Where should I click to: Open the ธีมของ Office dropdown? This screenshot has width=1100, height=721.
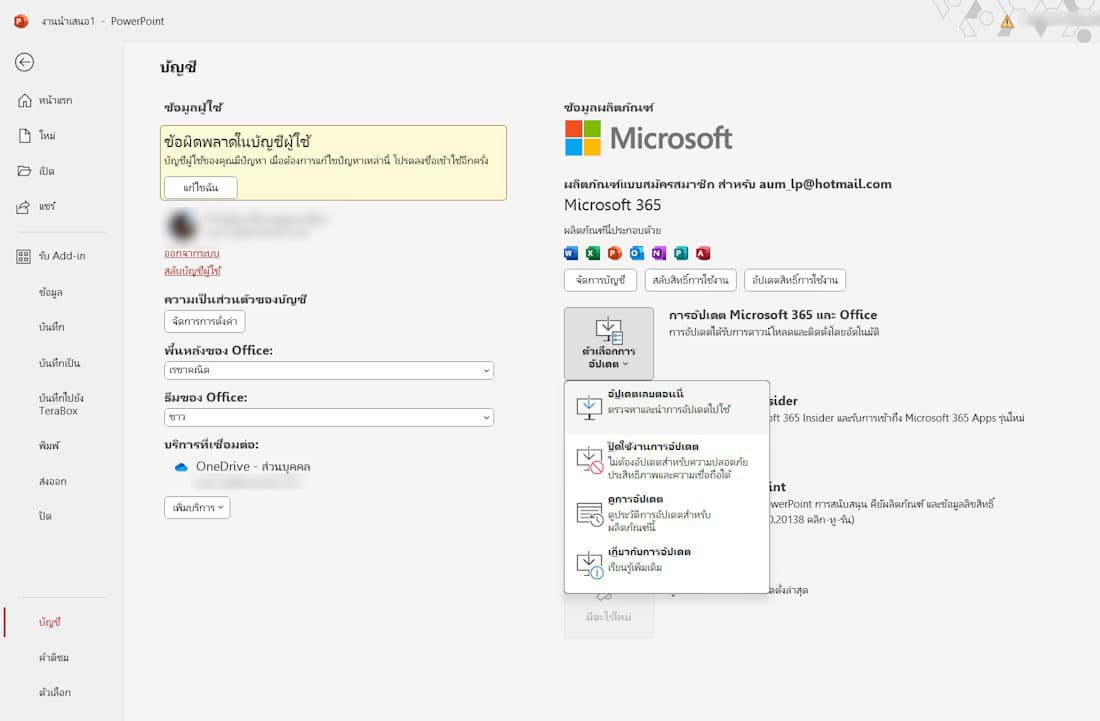(x=328, y=417)
